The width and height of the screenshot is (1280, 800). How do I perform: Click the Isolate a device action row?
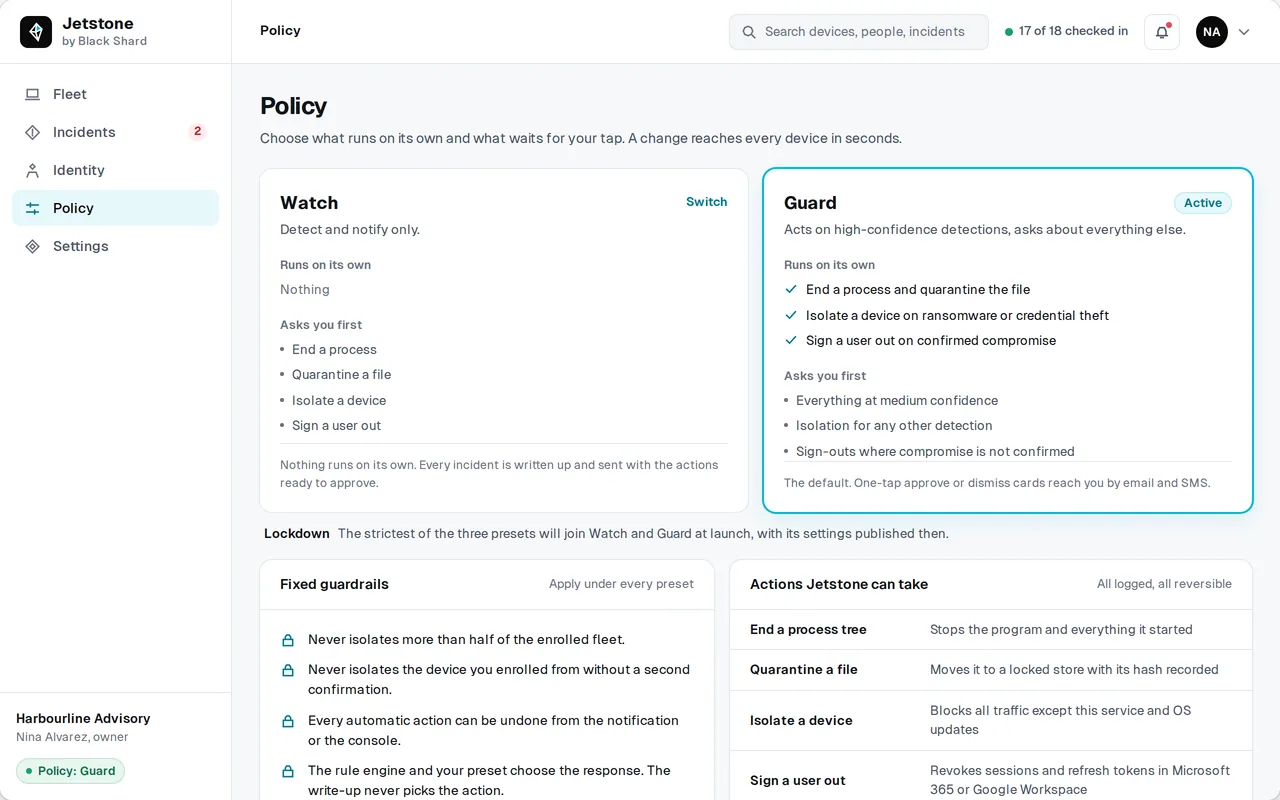991,720
